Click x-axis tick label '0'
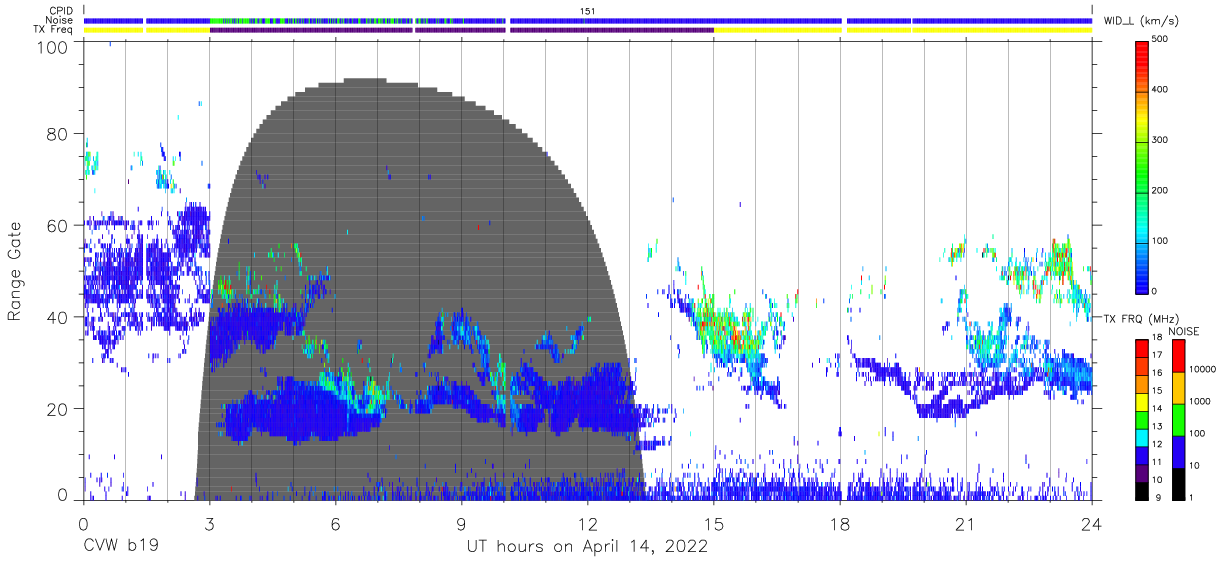 pyautogui.click(x=83, y=524)
